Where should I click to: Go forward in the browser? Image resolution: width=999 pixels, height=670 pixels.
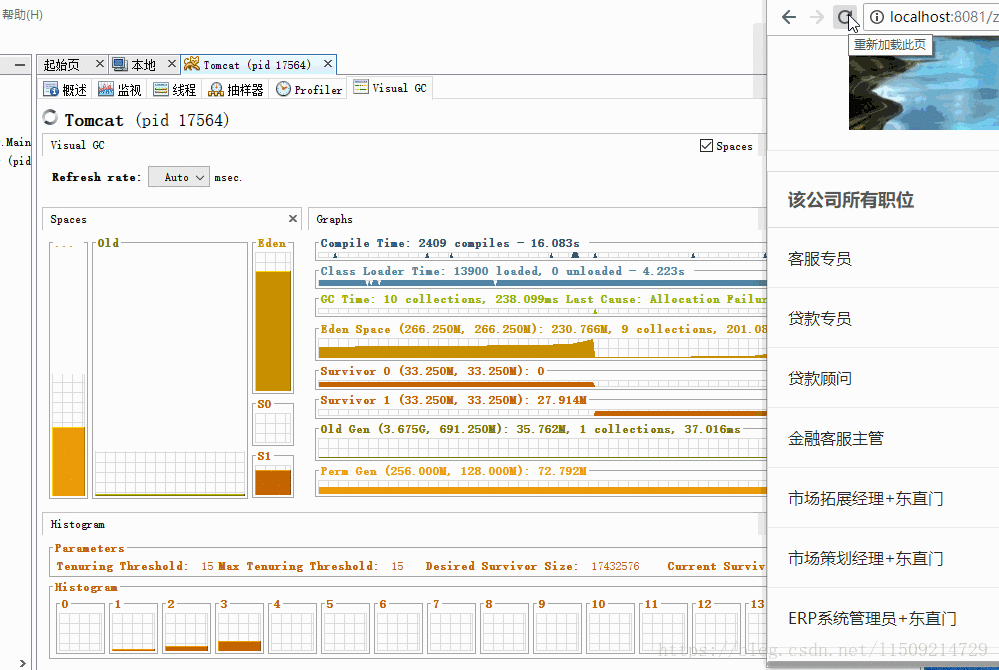[x=817, y=17]
